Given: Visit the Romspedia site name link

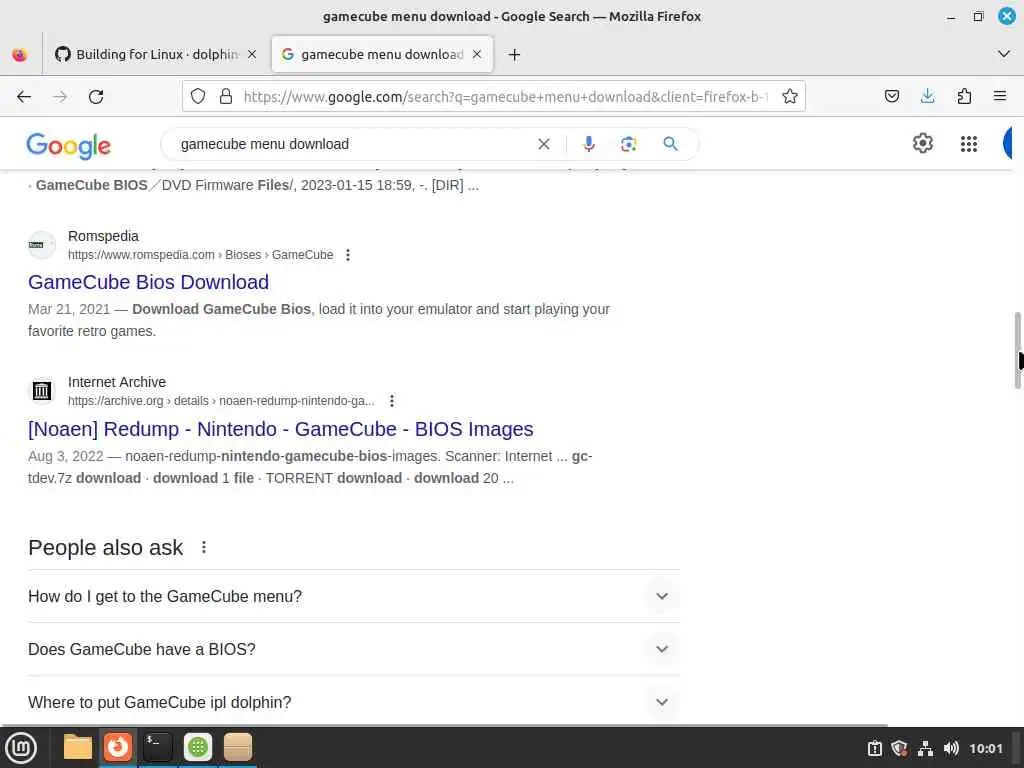Looking at the screenshot, I should point(103,236).
